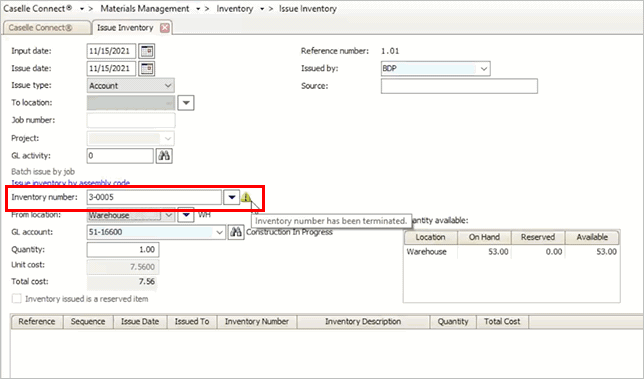Click the Quantity grid column header
Image resolution: width=644 pixels, height=379 pixels.
click(x=453, y=322)
